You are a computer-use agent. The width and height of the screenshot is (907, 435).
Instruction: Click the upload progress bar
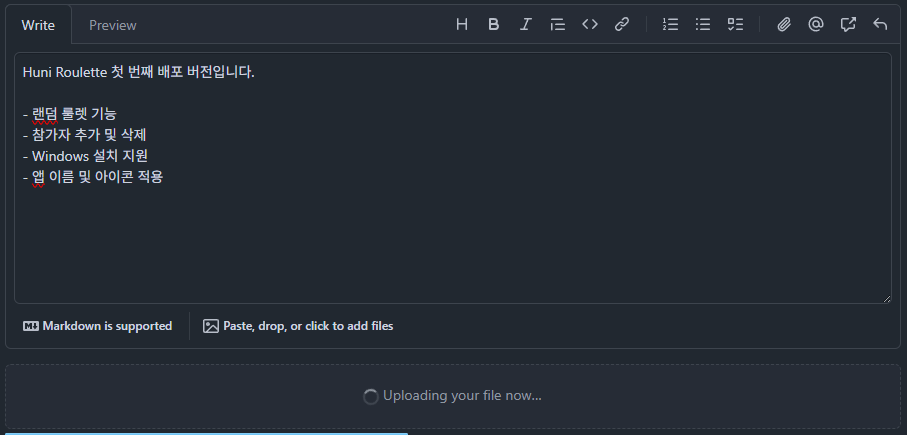click(x=207, y=433)
